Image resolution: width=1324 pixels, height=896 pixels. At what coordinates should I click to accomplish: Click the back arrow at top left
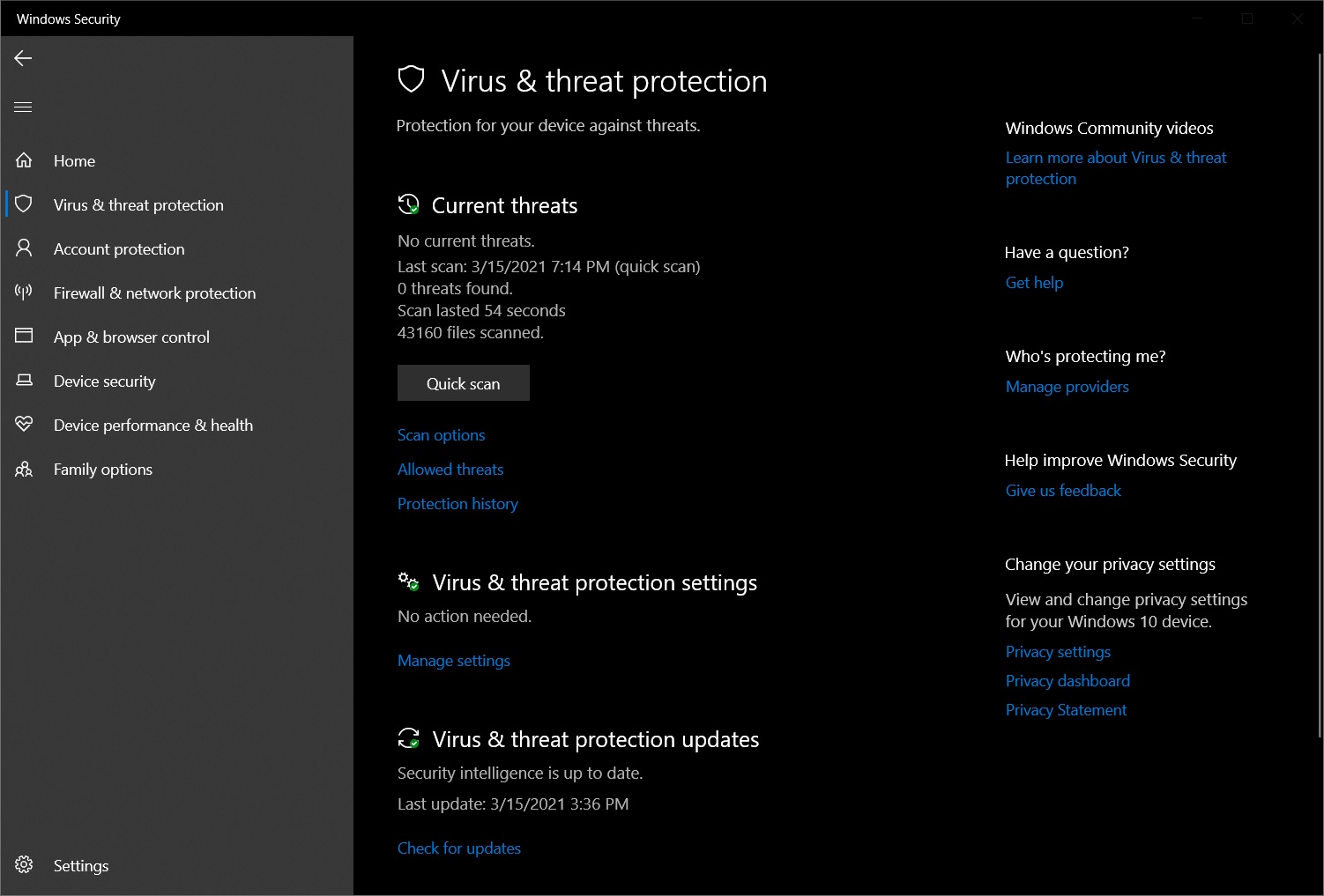click(22, 58)
